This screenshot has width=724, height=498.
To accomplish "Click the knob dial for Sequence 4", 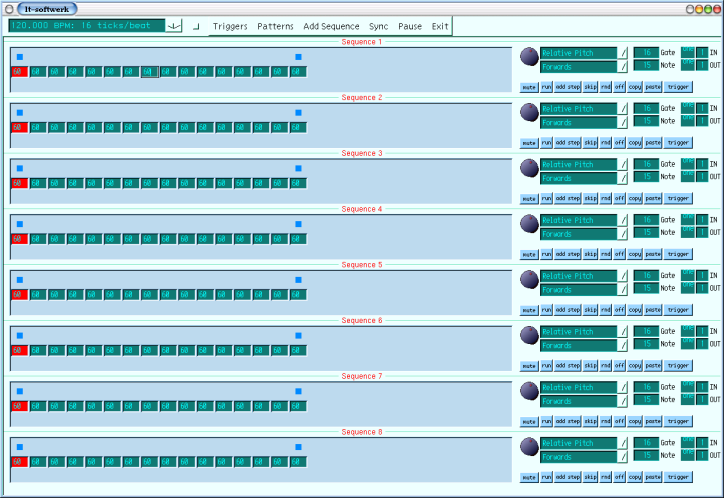I will pyautogui.click(x=528, y=223).
